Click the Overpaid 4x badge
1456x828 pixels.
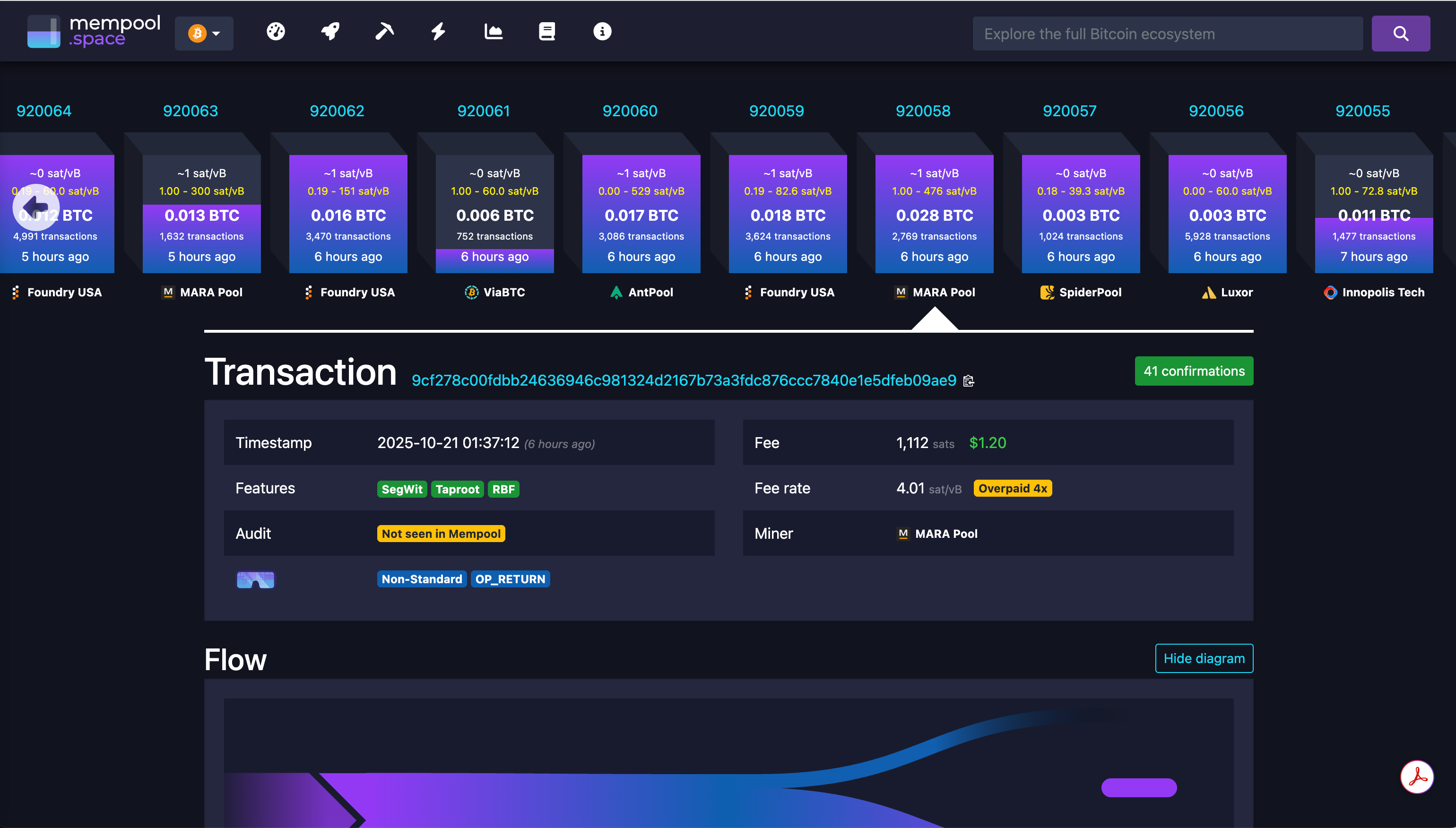click(1013, 489)
